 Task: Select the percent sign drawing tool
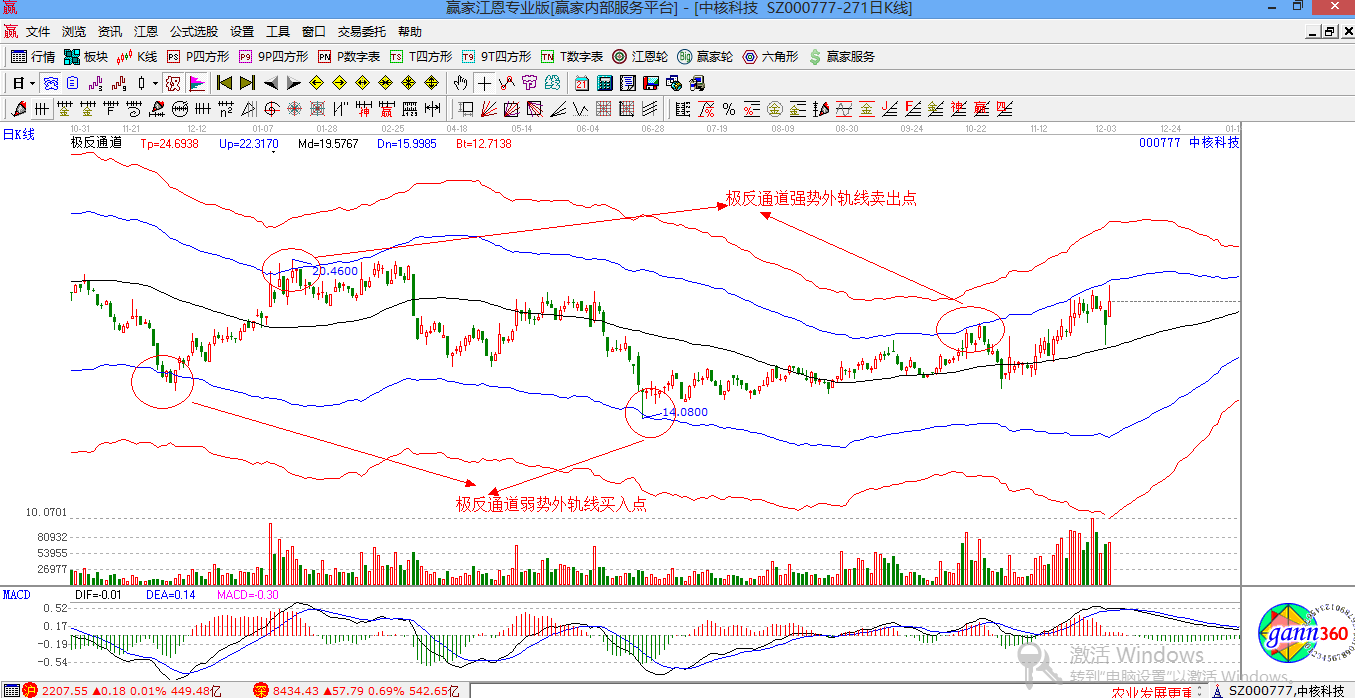(729, 109)
